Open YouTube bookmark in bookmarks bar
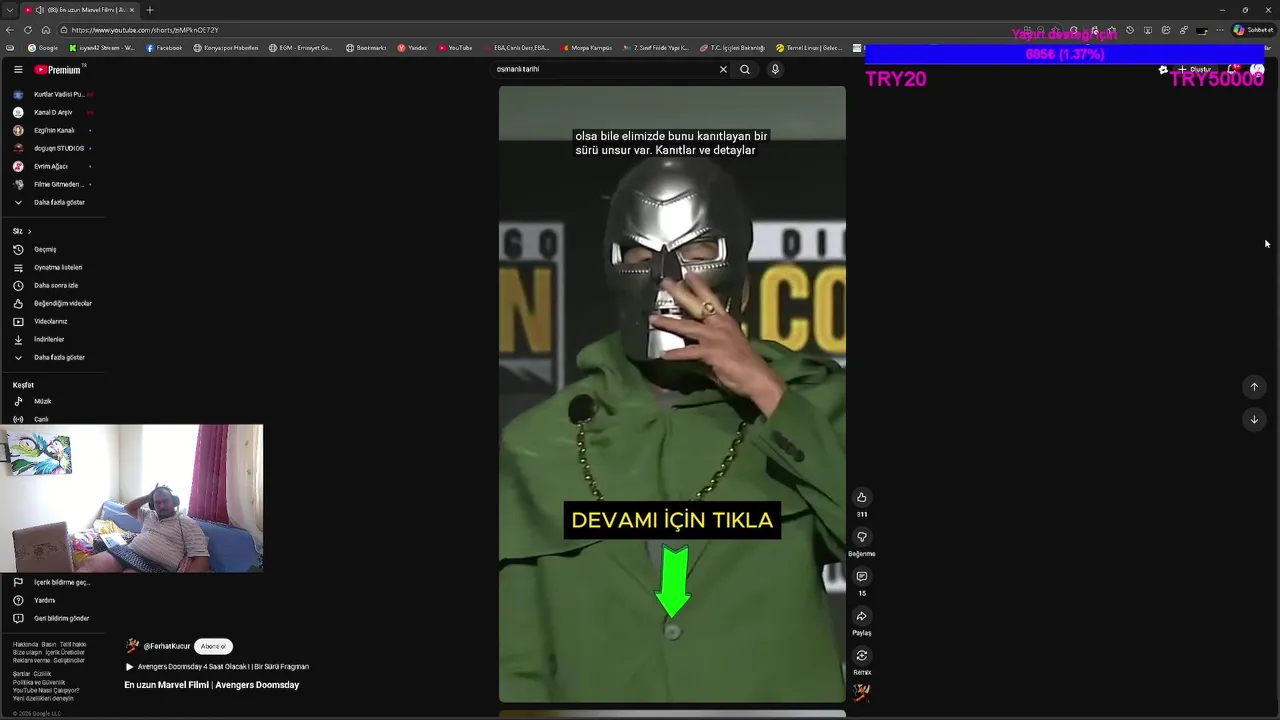1280x720 pixels. coord(455,48)
